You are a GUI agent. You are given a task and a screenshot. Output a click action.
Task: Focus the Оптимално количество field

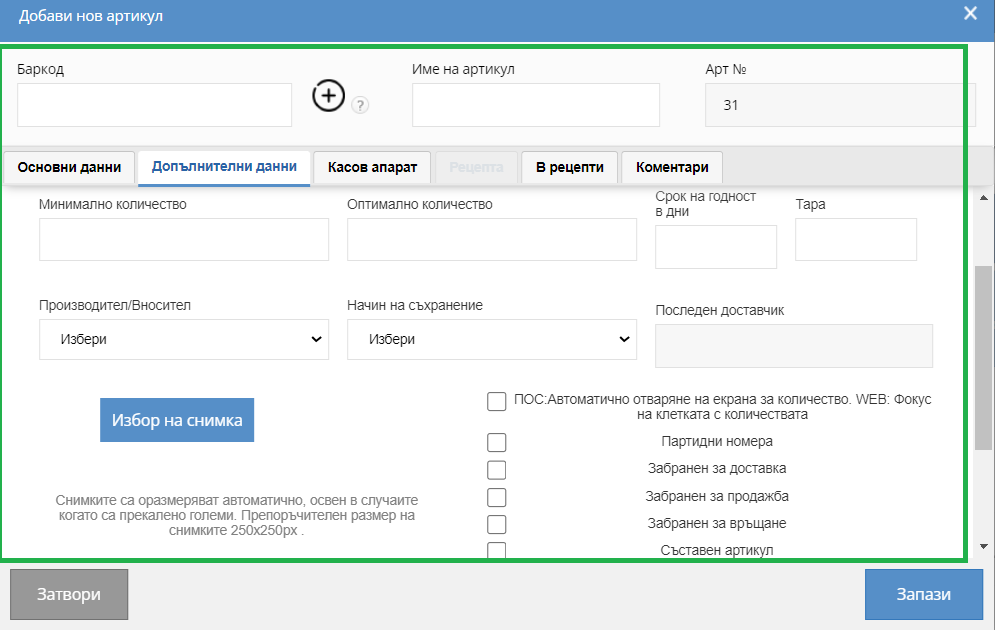[492, 239]
